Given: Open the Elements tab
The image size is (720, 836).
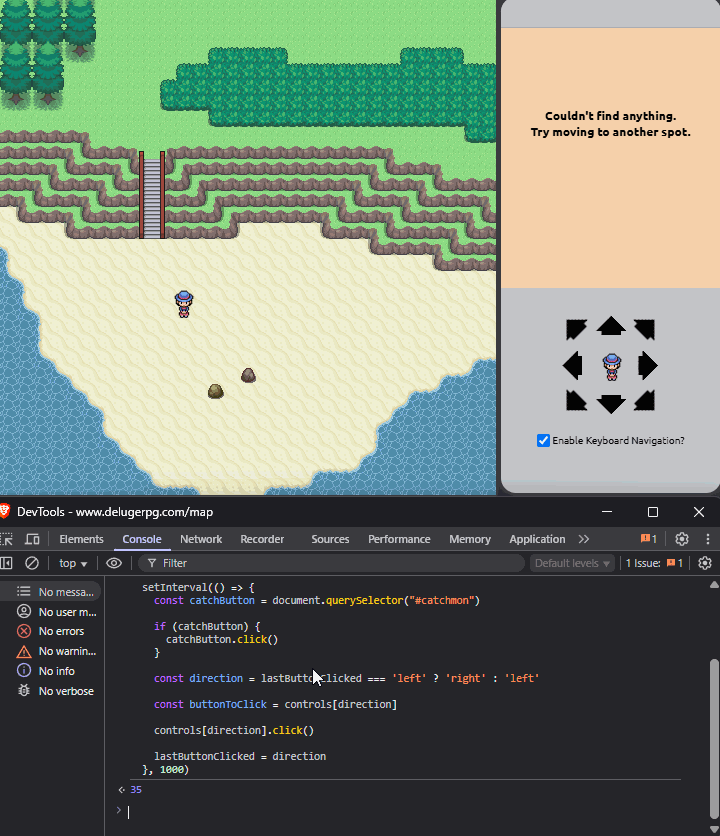Looking at the screenshot, I should [x=81, y=539].
